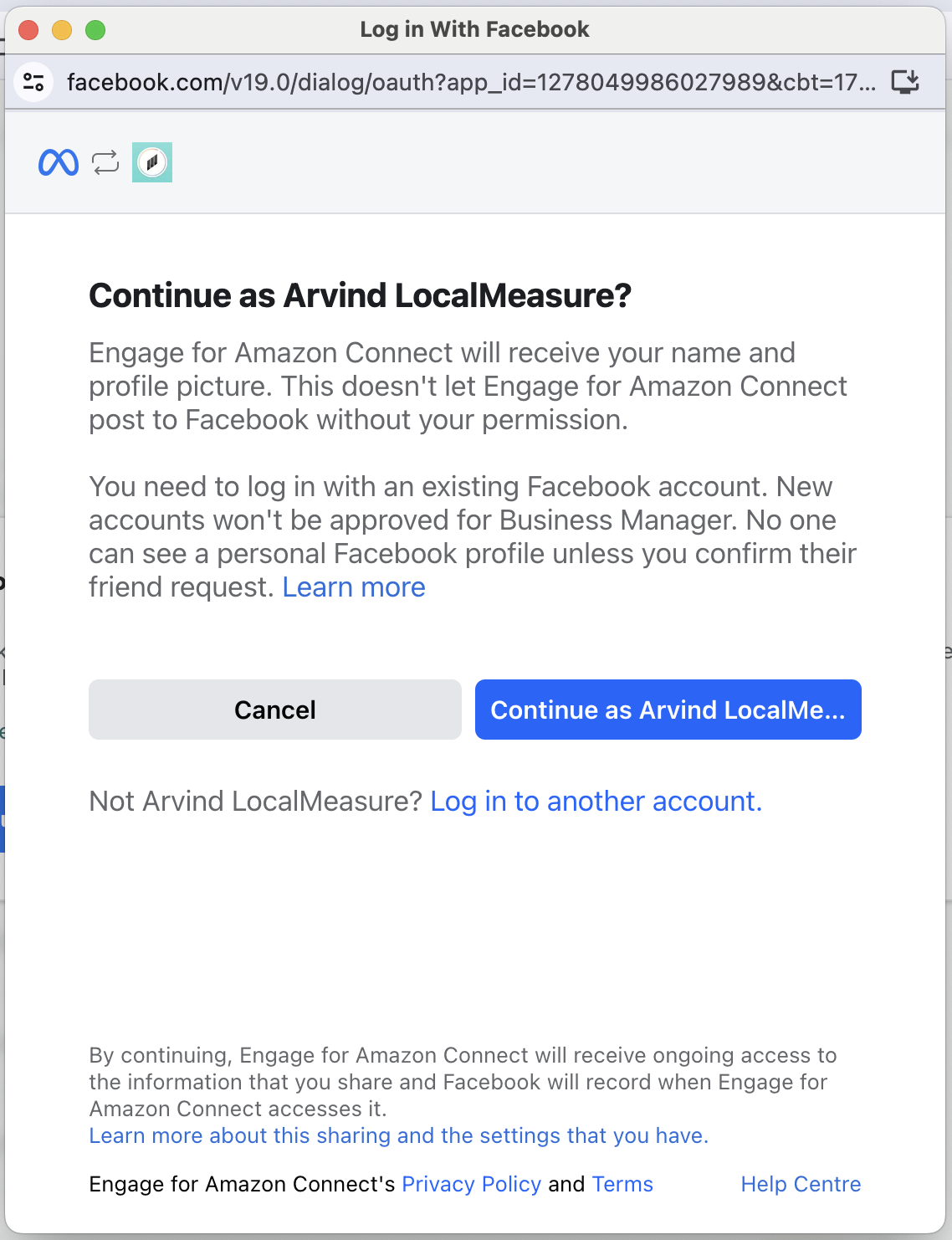
Task: Click the install app icon in address bar
Action: [905, 82]
